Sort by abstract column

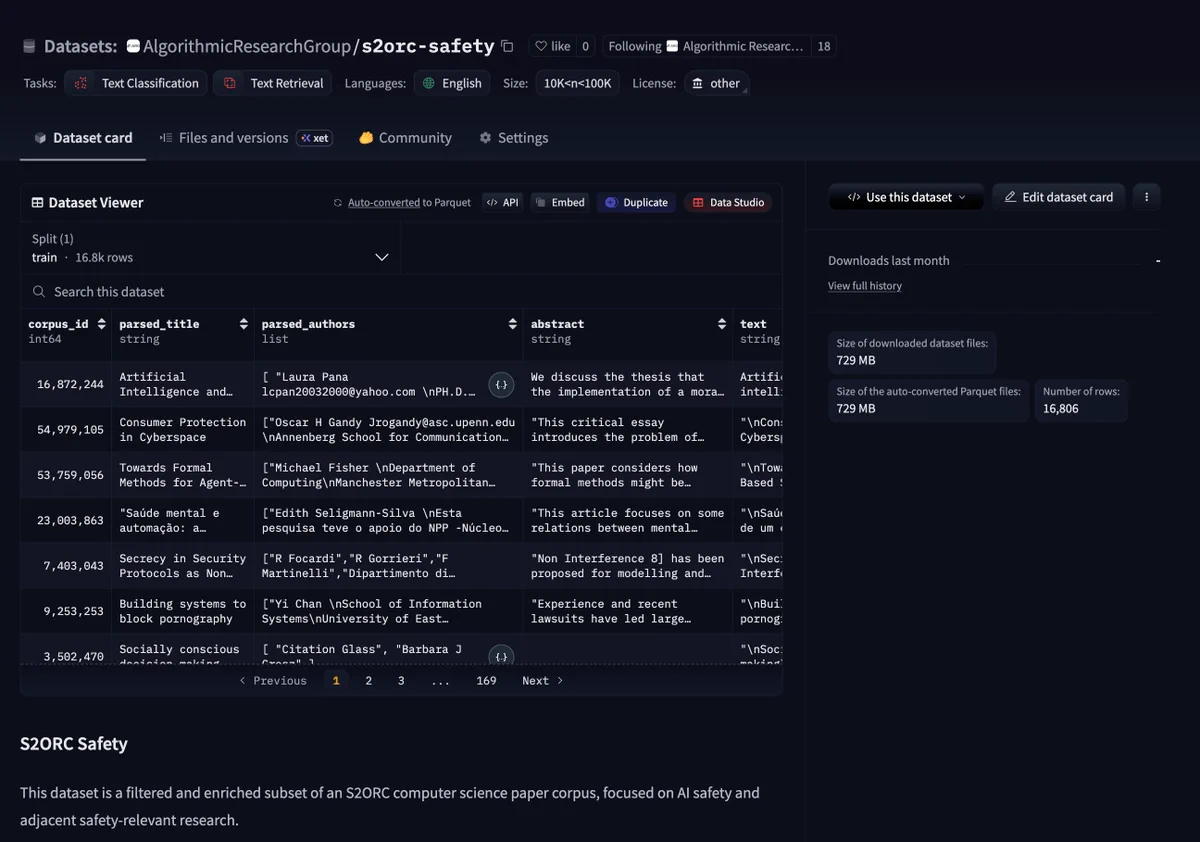(x=721, y=324)
